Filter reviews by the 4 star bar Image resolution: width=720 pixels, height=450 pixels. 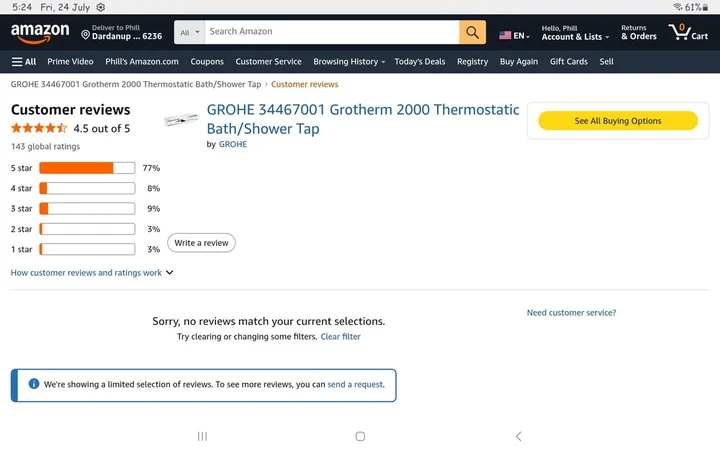[87, 188]
